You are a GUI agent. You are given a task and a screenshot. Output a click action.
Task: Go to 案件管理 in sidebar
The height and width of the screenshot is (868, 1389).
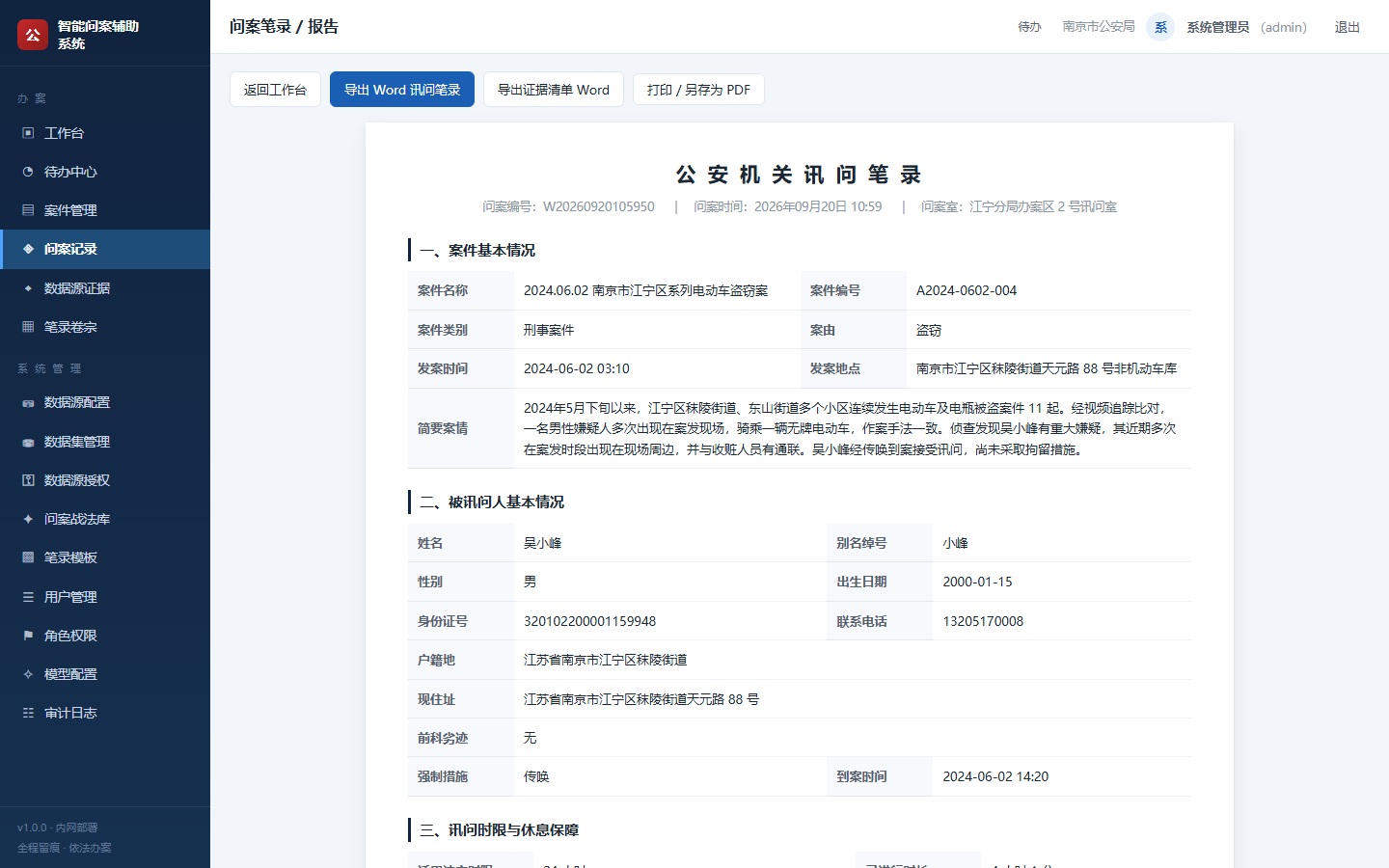tap(105, 210)
